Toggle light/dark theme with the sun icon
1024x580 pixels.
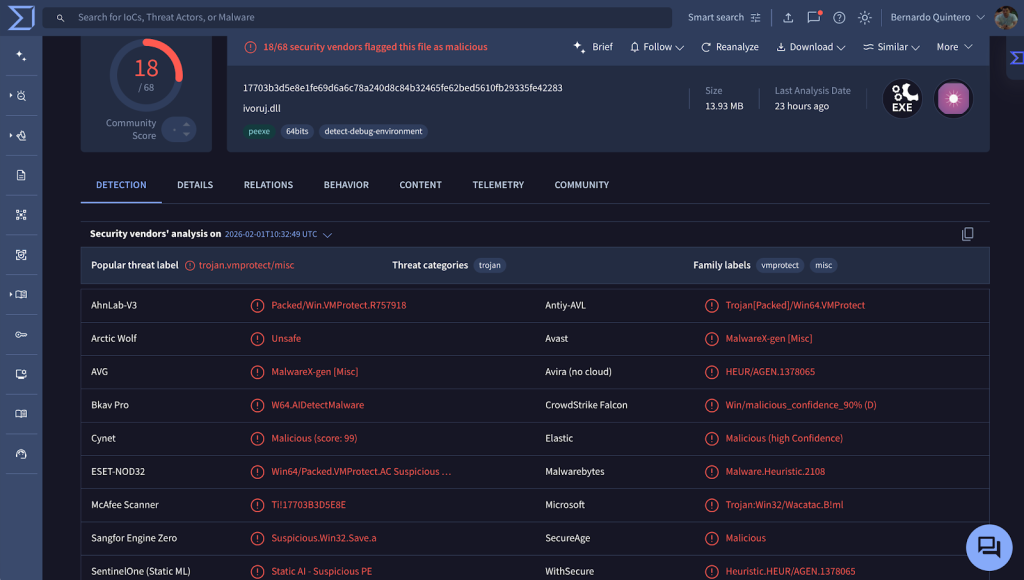coord(865,17)
